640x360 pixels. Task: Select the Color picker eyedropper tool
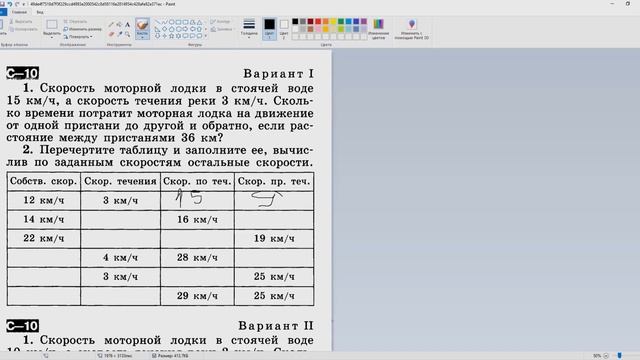[x=119, y=34]
